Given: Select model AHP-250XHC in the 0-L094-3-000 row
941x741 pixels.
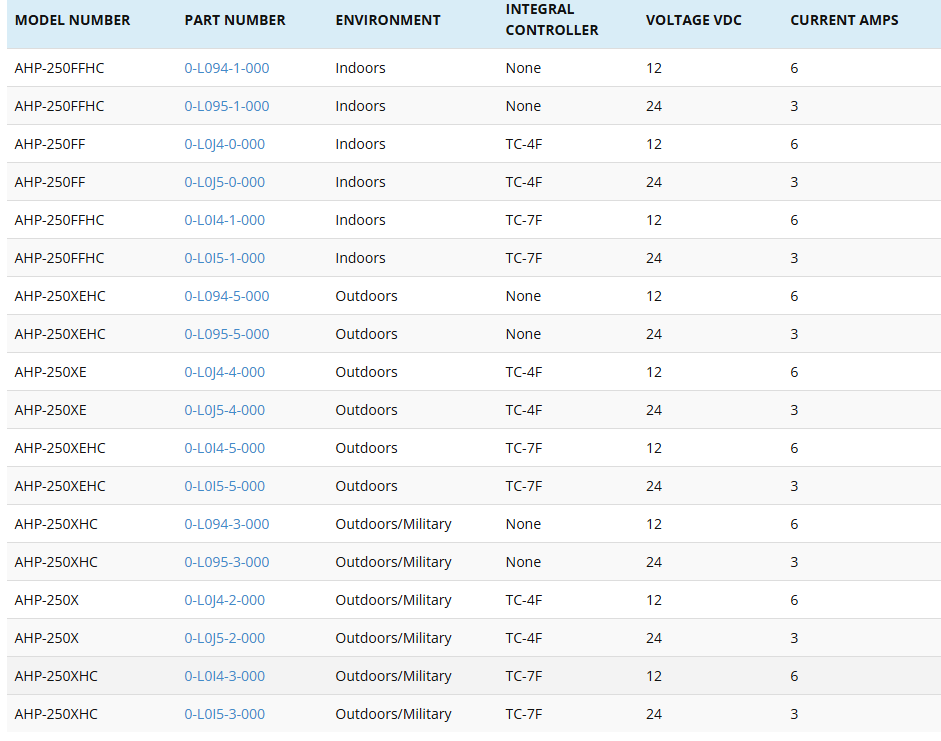Looking at the screenshot, I should pos(56,524).
